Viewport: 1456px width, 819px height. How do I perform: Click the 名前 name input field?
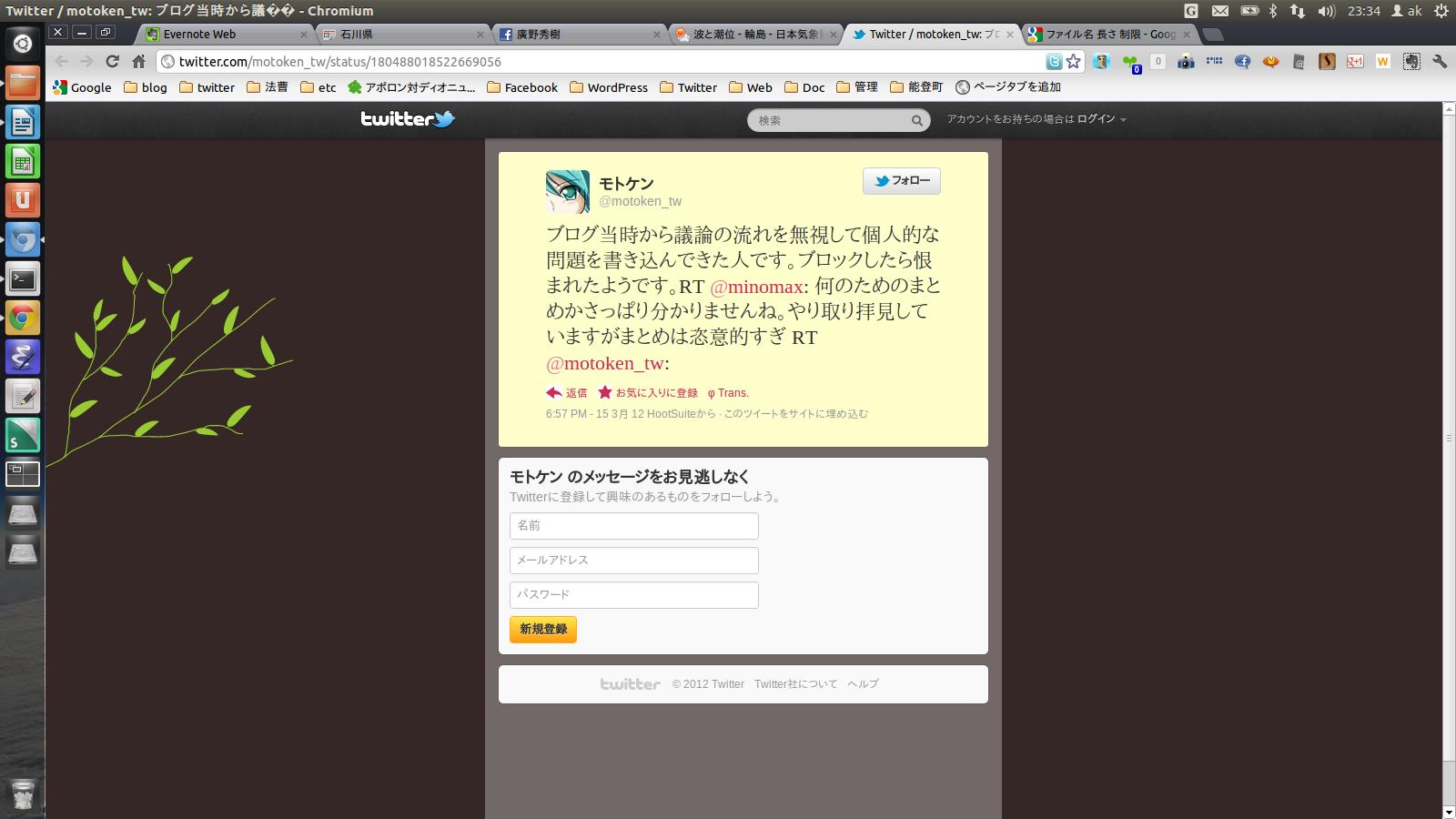(x=634, y=526)
